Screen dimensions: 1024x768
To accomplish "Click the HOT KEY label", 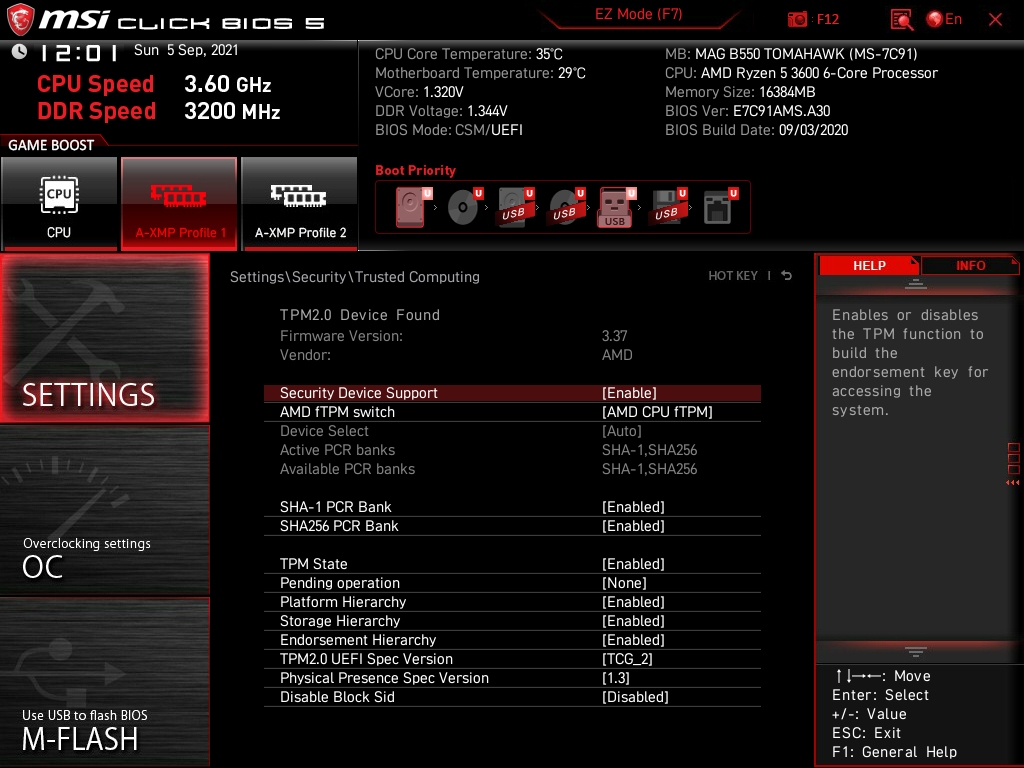I will click(733, 276).
